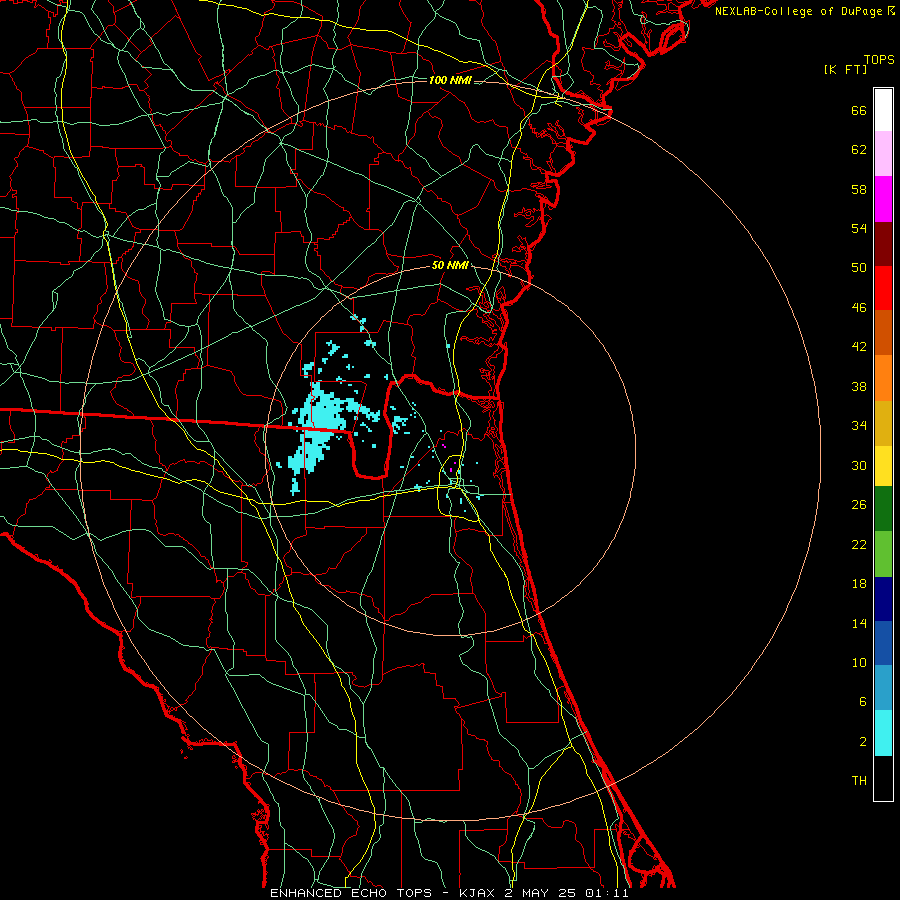
Task: Click the '42' legend value
Action: tap(859, 346)
